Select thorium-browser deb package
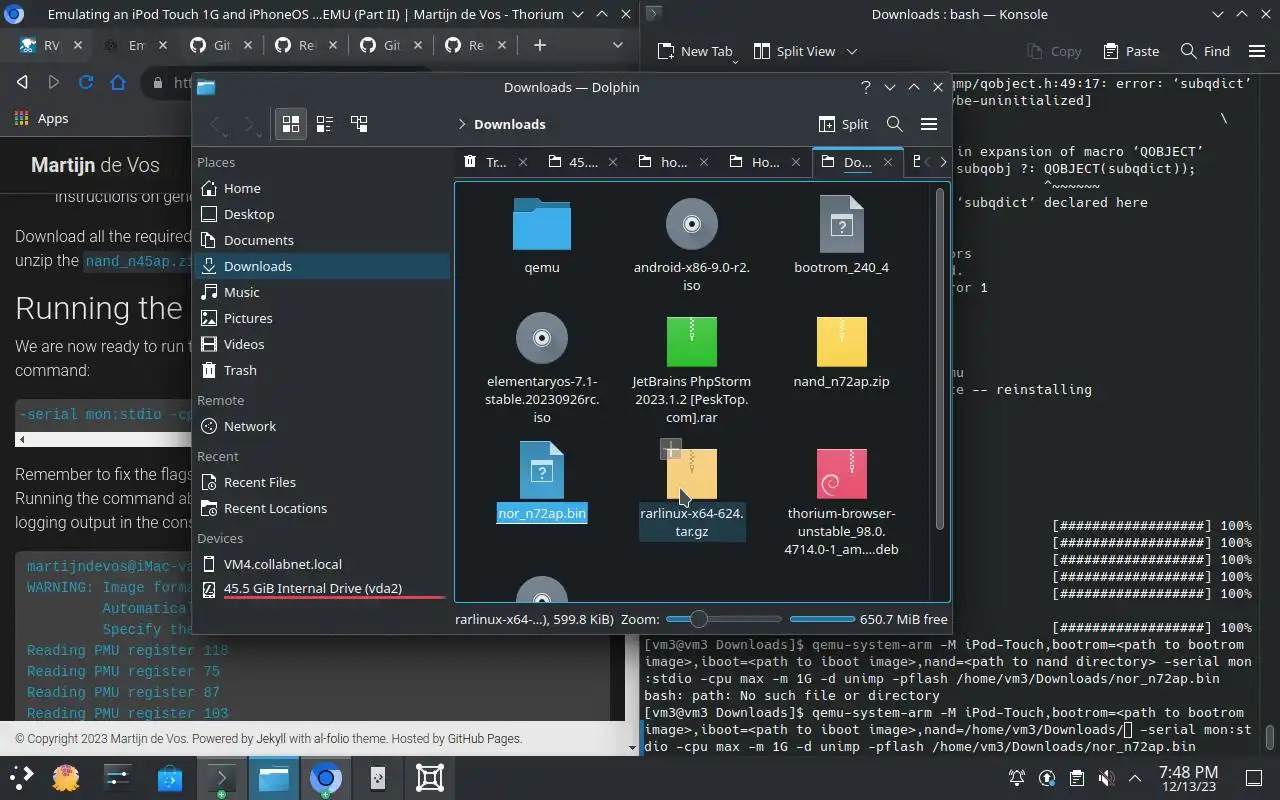Screen dimensions: 1280x800 pos(841,500)
